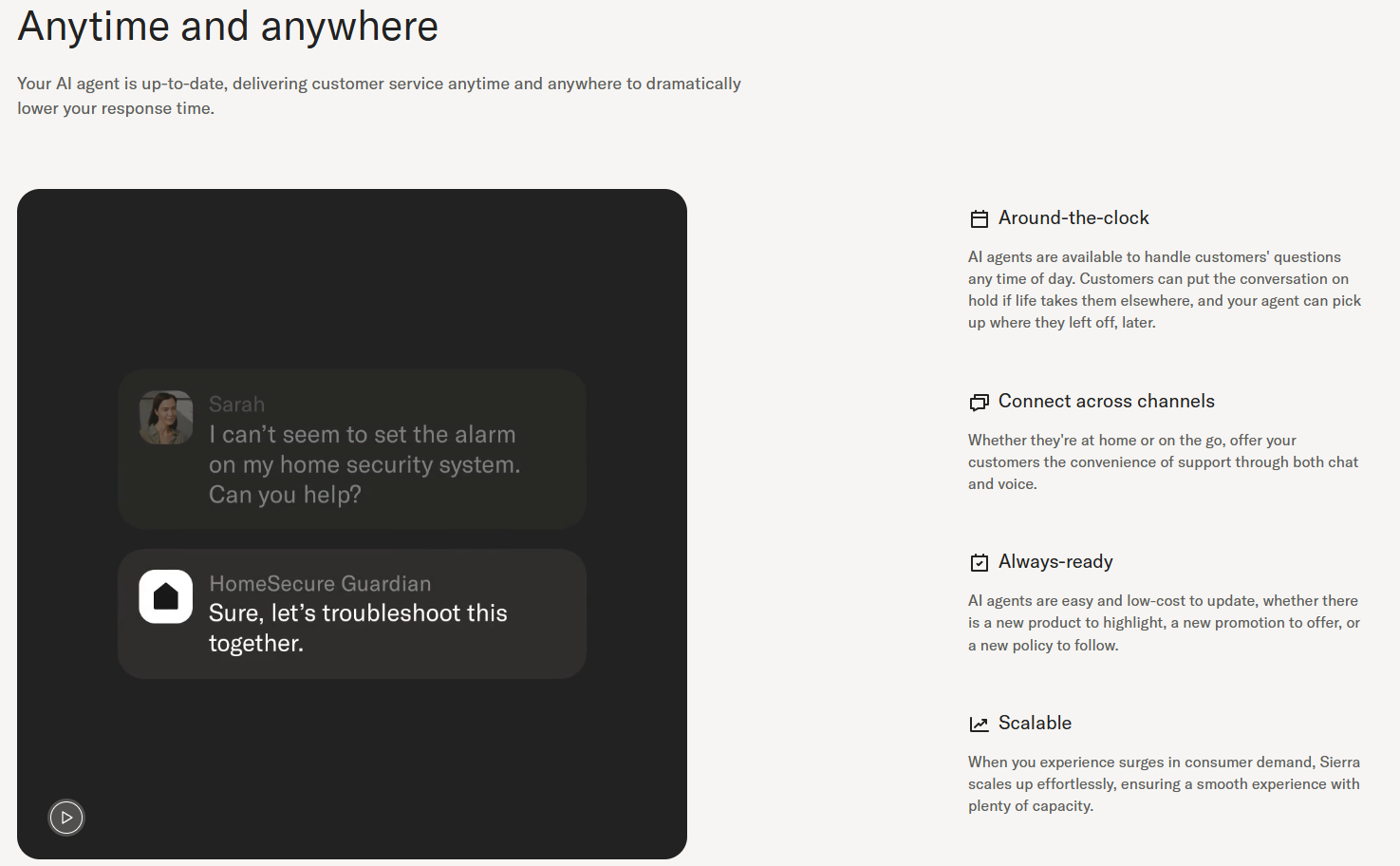Click the "Anytime and anywhere" title
Image resolution: width=1400 pixels, height=866 pixels.
[228, 27]
